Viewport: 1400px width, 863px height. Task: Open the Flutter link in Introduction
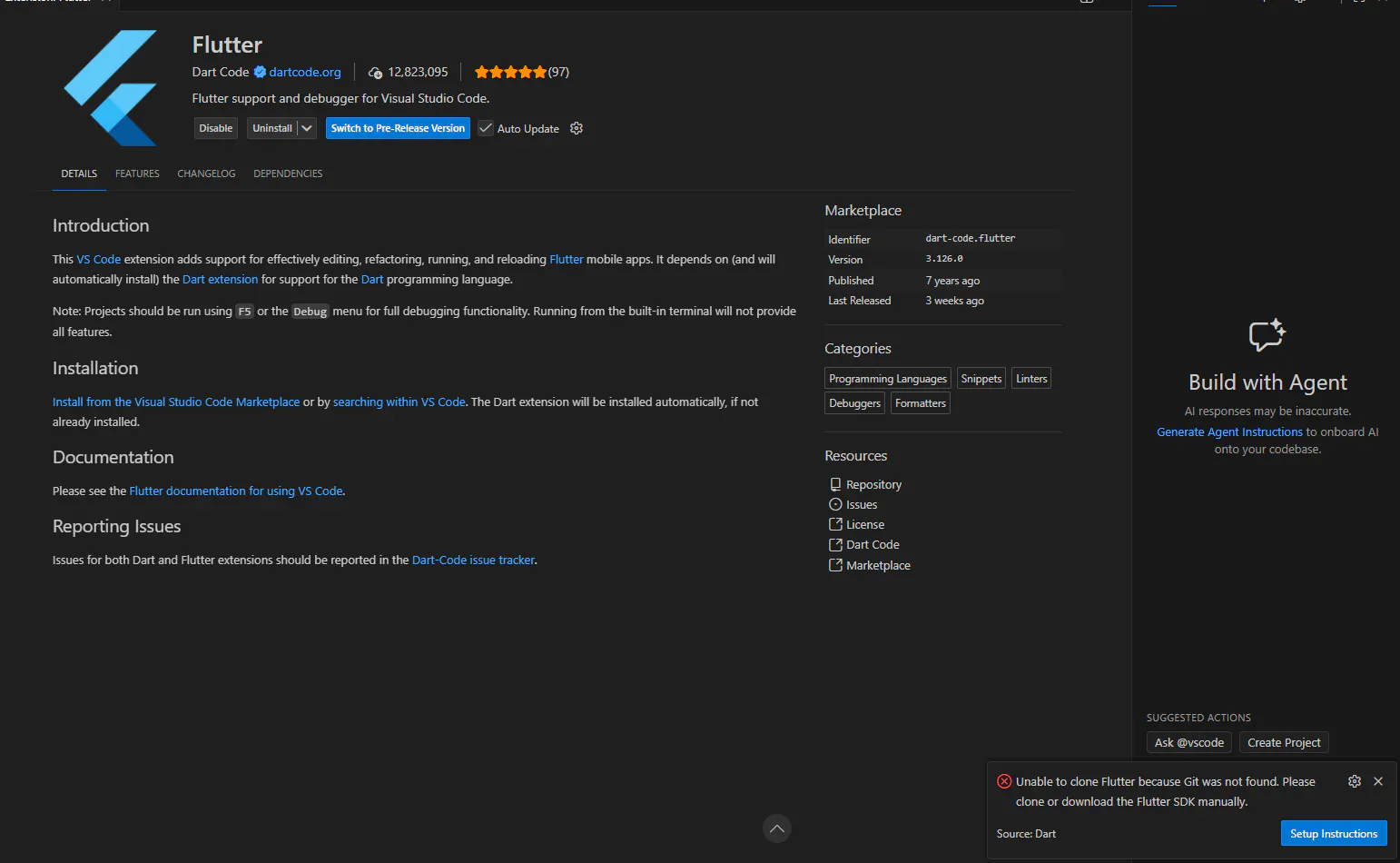coord(567,259)
